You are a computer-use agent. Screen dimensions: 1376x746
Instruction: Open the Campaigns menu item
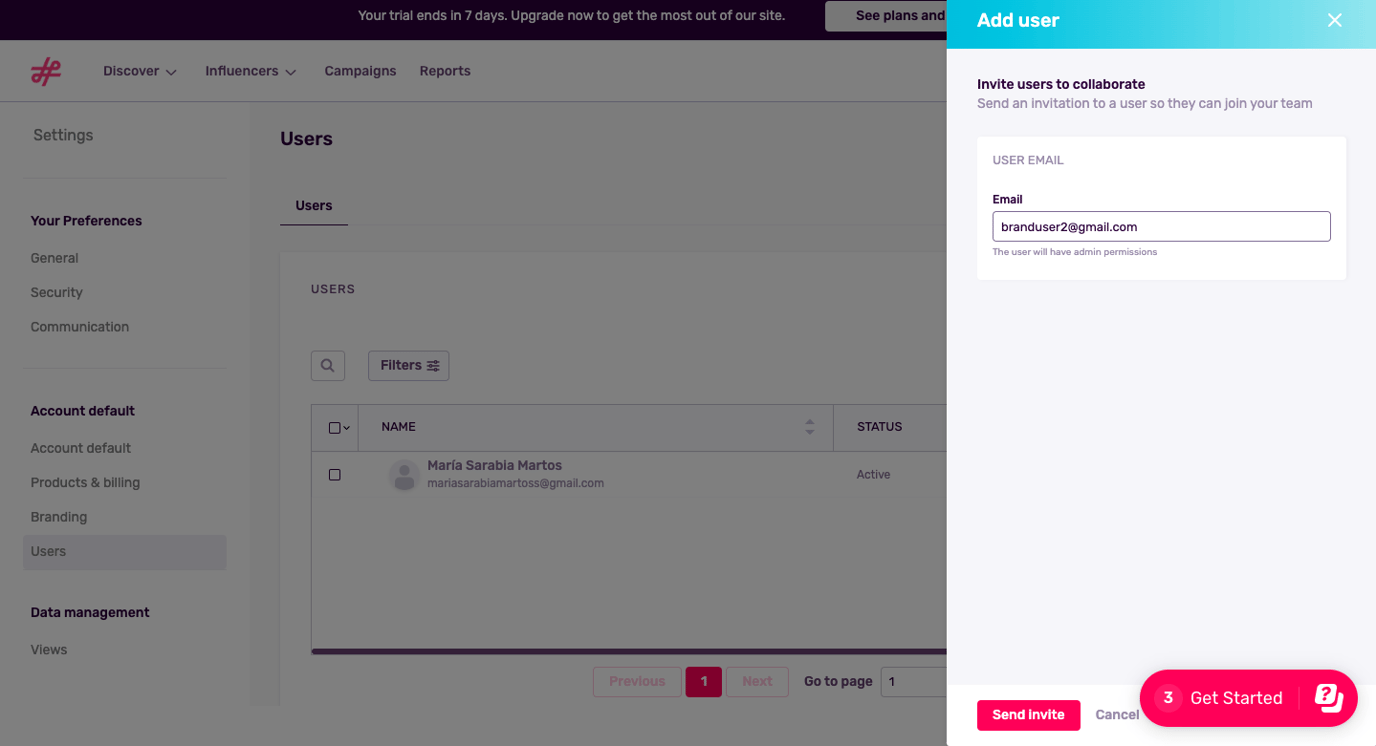pos(360,71)
